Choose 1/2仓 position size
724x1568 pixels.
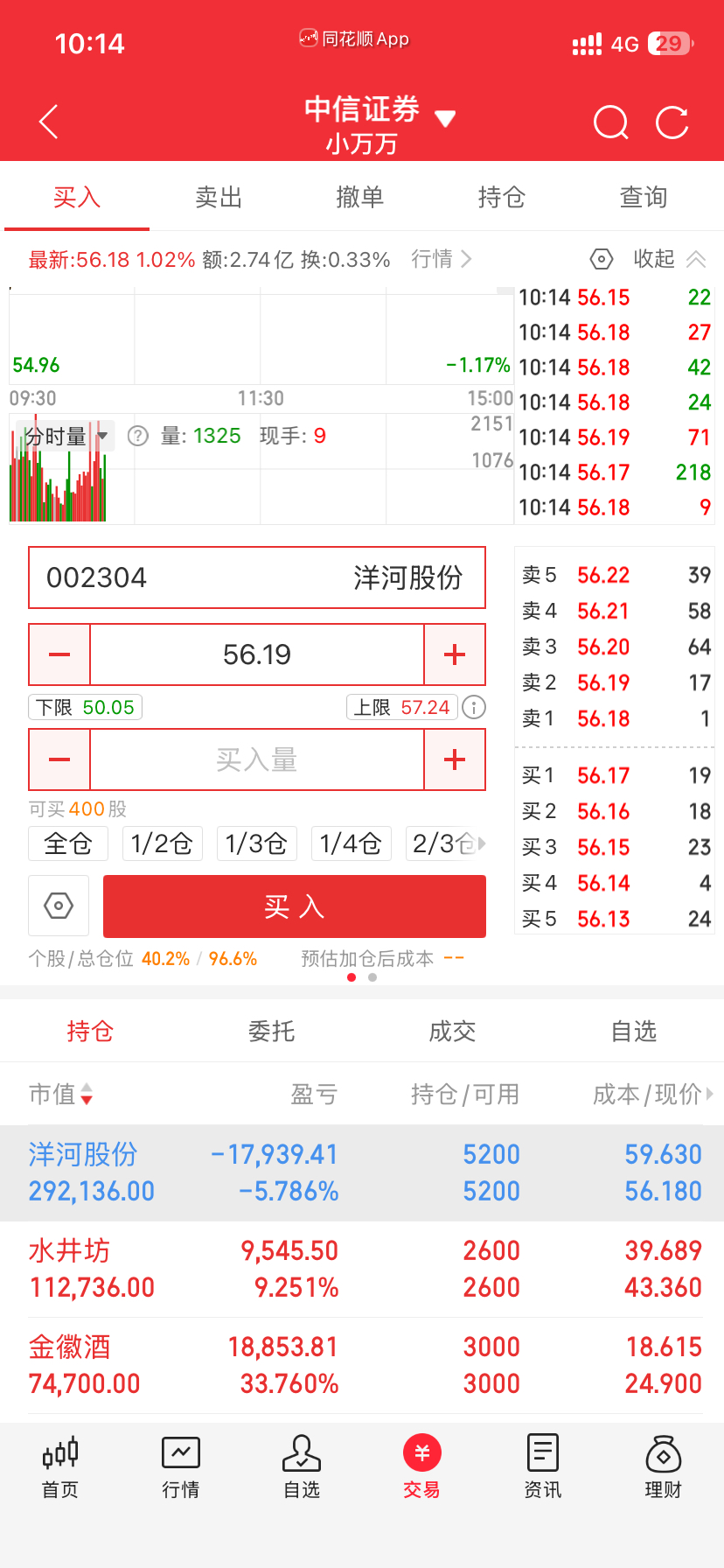pos(162,843)
